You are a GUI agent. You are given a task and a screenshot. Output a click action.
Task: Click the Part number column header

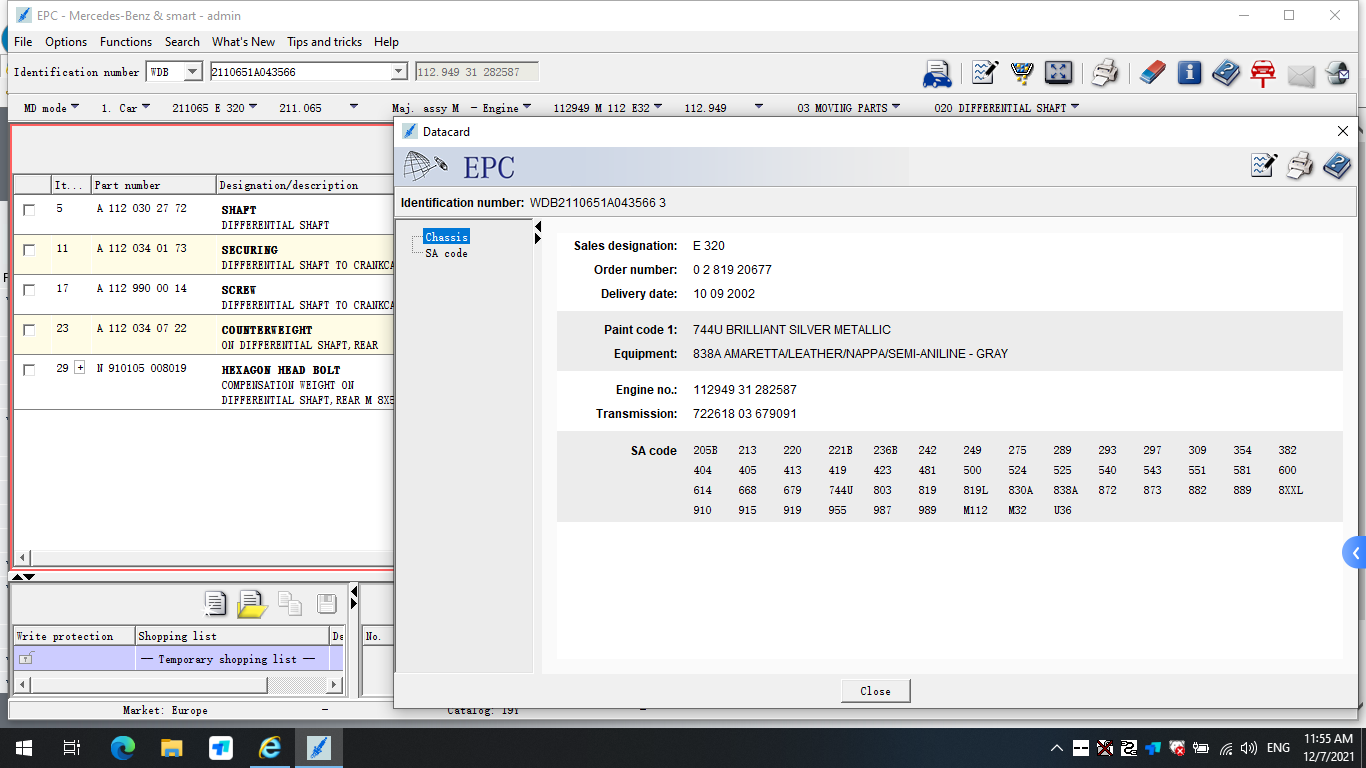click(154, 185)
